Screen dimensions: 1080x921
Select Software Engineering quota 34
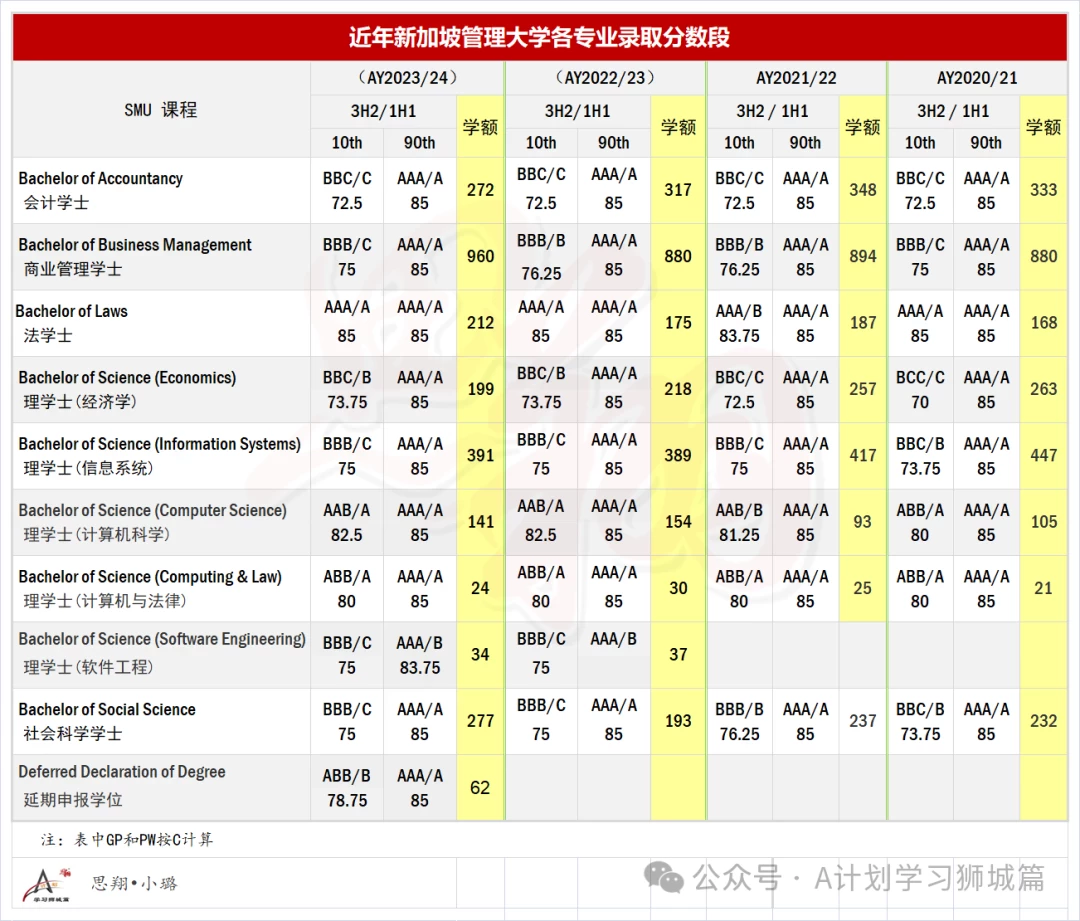480,654
